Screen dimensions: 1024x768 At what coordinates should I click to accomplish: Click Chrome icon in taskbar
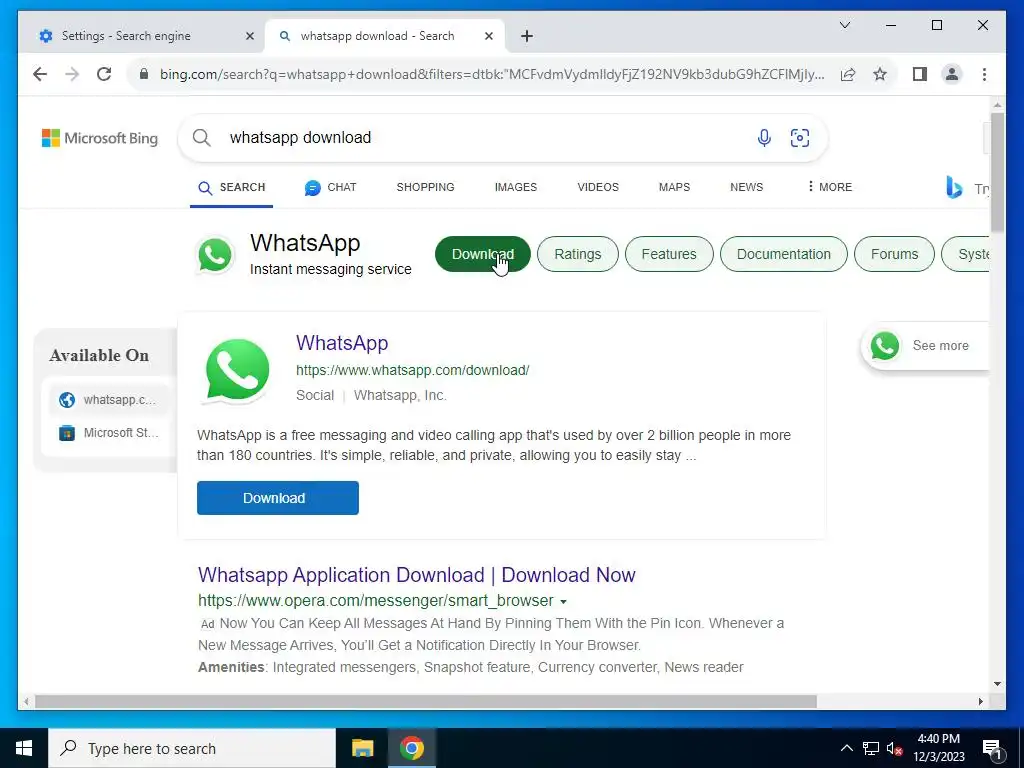point(411,748)
